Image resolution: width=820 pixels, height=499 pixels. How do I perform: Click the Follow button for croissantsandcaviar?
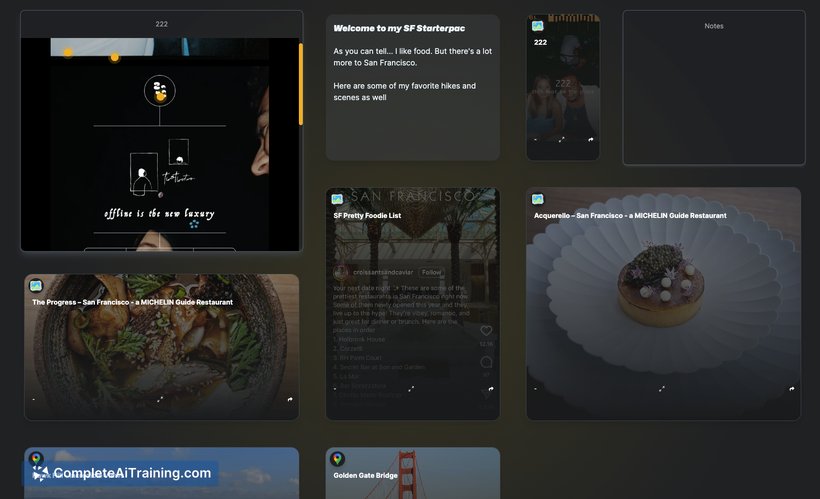pyautogui.click(x=431, y=272)
